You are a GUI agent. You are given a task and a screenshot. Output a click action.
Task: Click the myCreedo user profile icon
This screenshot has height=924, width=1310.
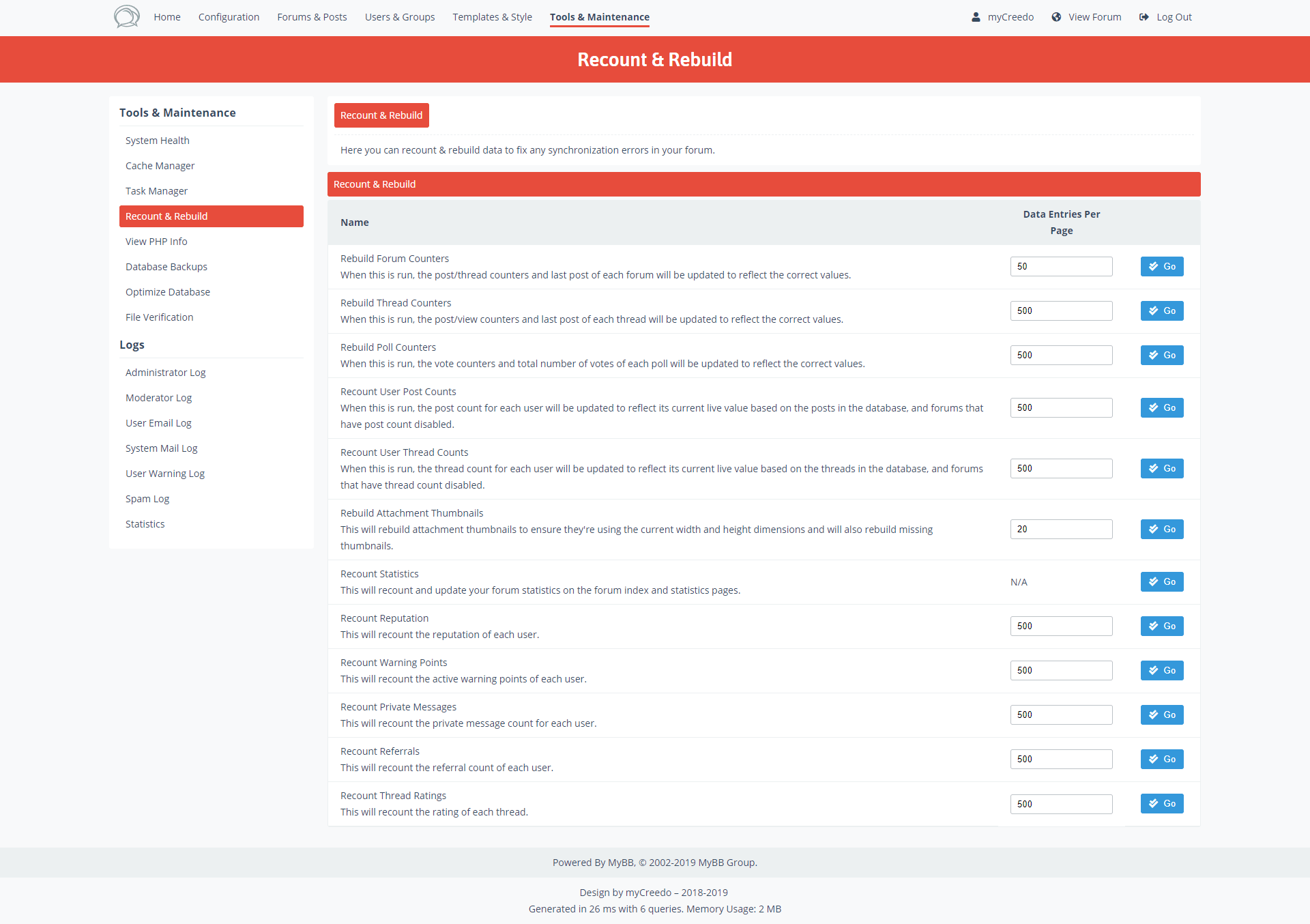tap(976, 17)
